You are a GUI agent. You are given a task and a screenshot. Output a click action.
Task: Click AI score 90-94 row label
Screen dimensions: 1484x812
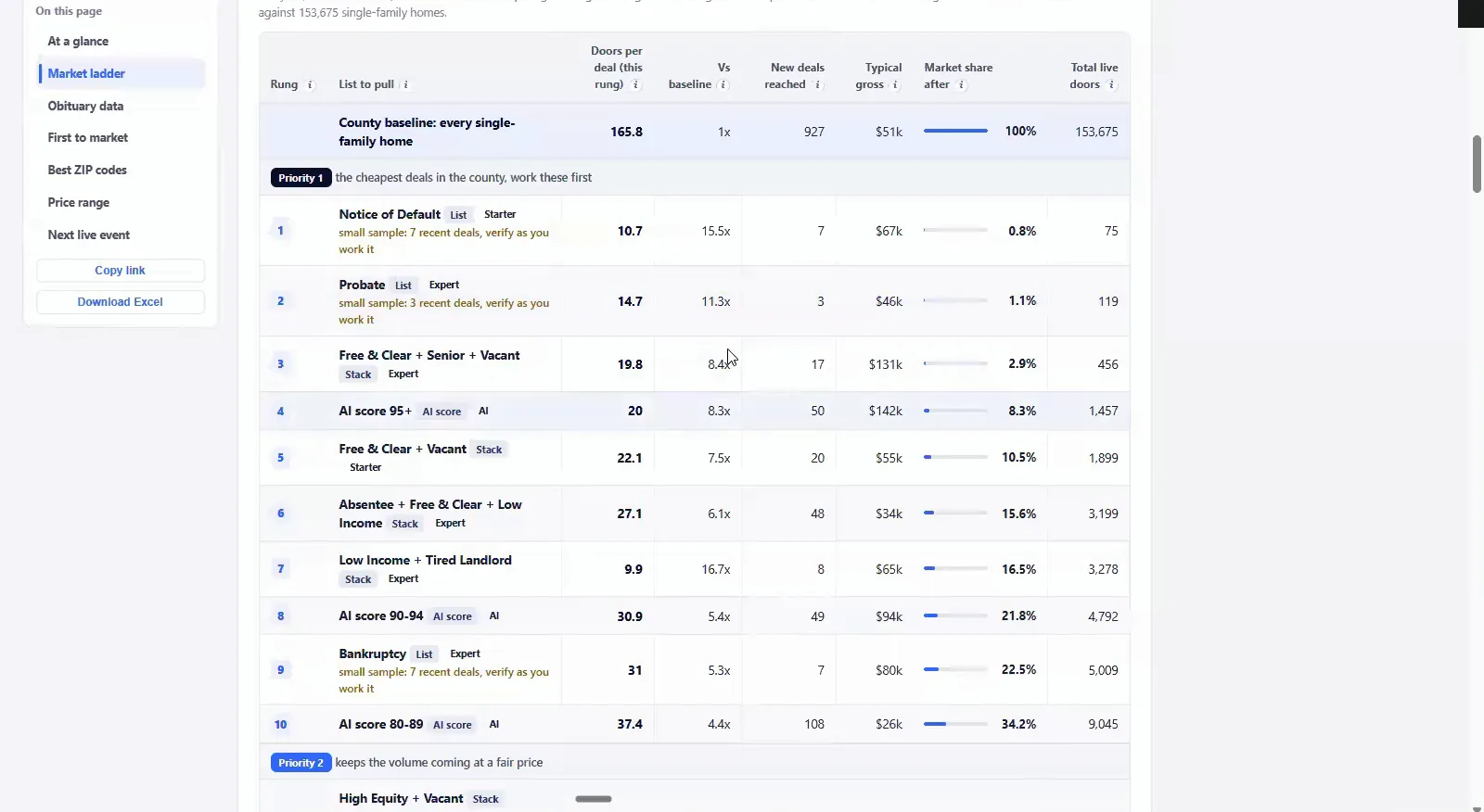(x=380, y=616)
